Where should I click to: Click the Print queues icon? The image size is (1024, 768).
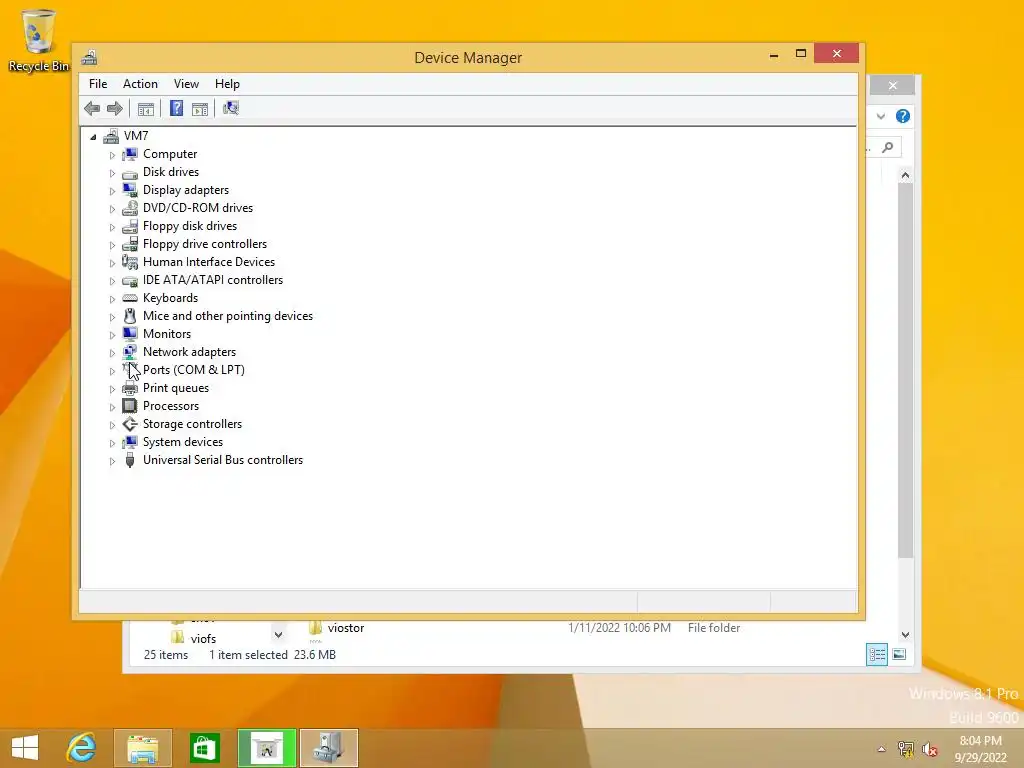130,388
